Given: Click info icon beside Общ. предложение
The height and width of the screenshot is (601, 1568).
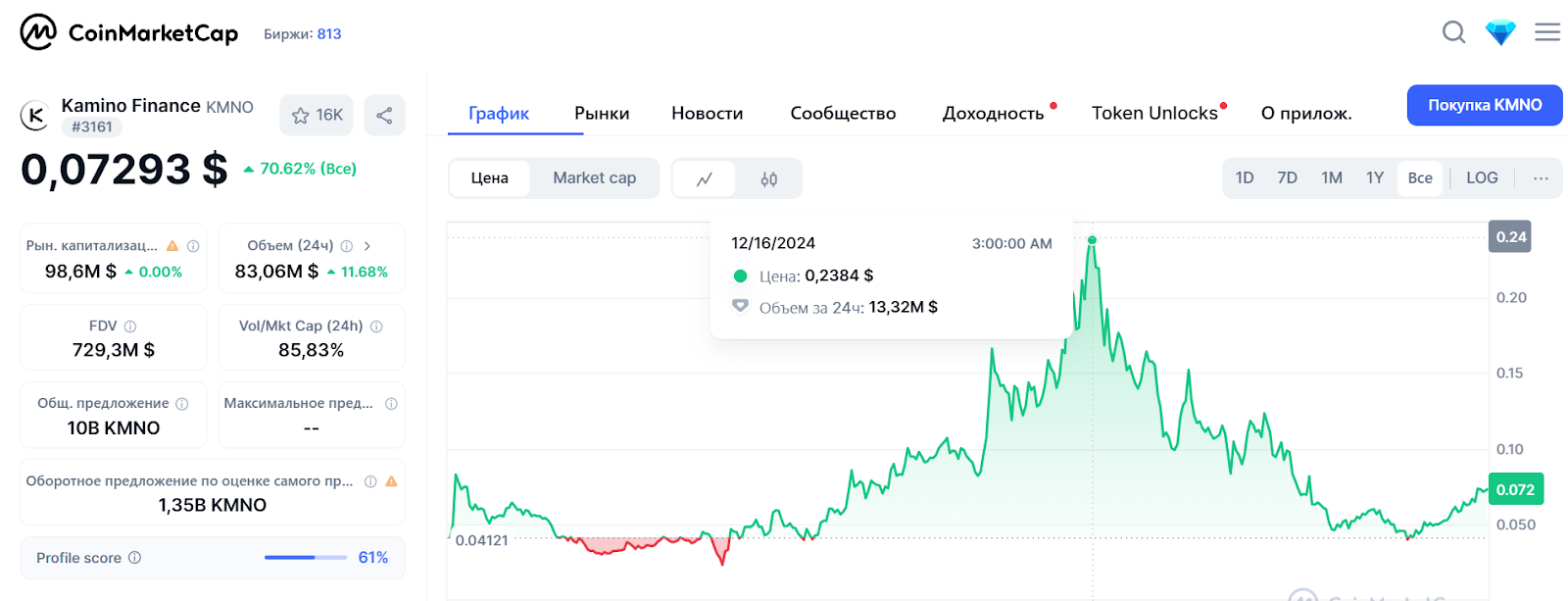Looking at the screenshot, I should (181, 404).
